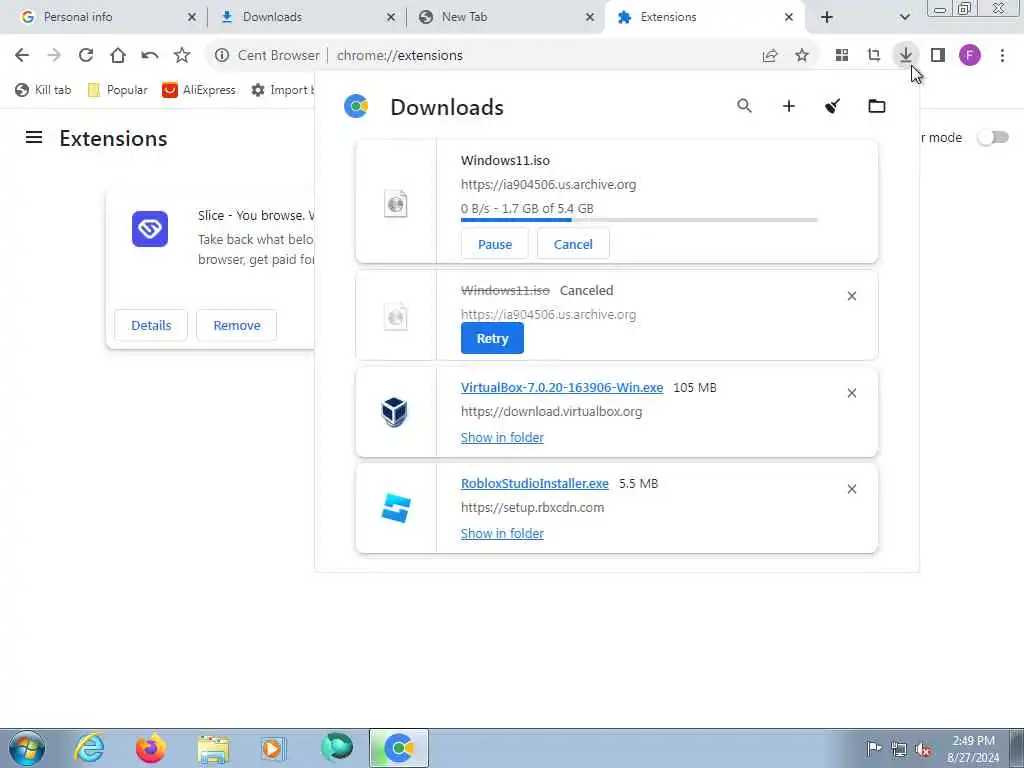
Task: Expand the tab search dropdown arrow
Action: (x=904, y=17)
